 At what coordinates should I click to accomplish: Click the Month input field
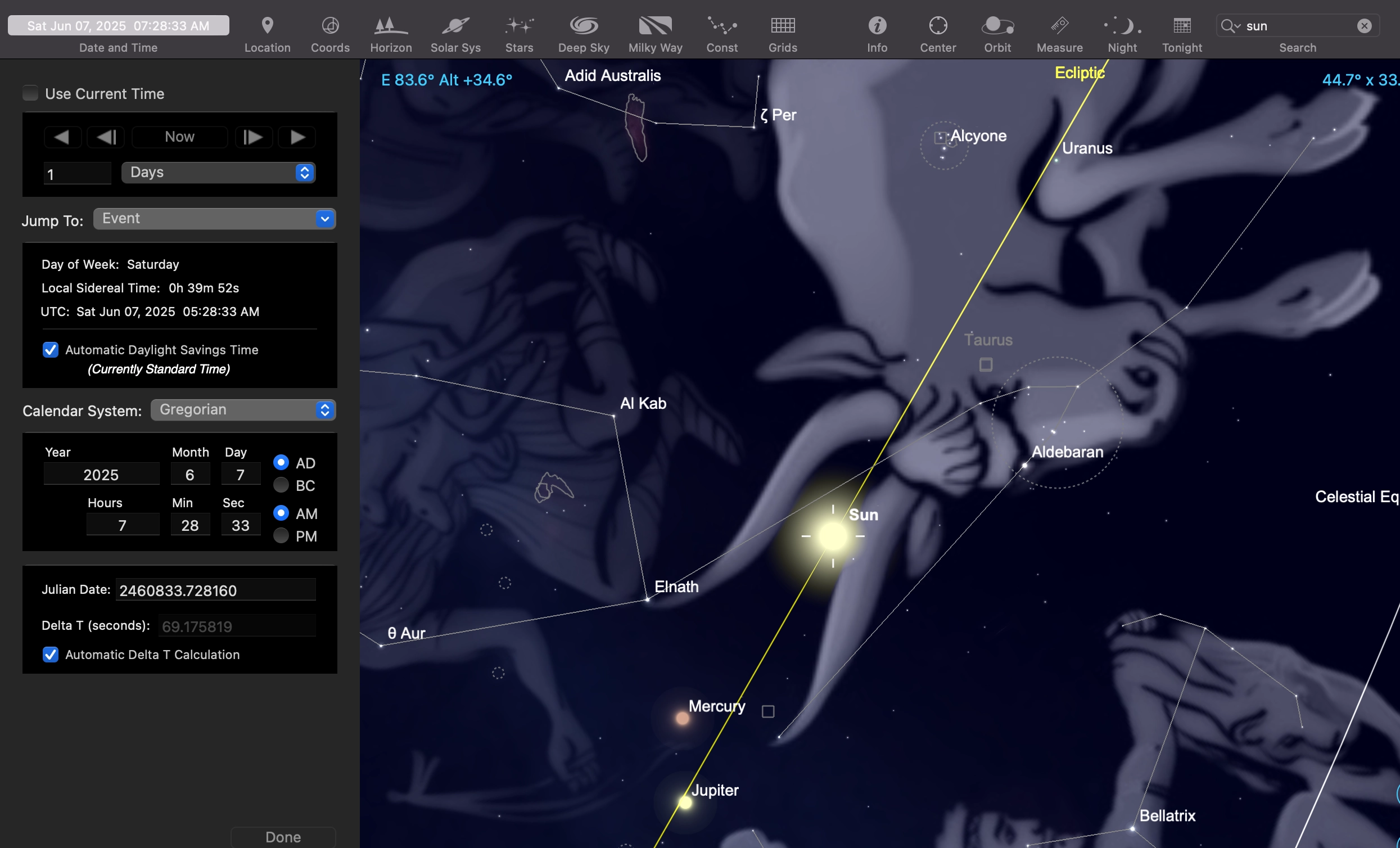tap(190, 474)
